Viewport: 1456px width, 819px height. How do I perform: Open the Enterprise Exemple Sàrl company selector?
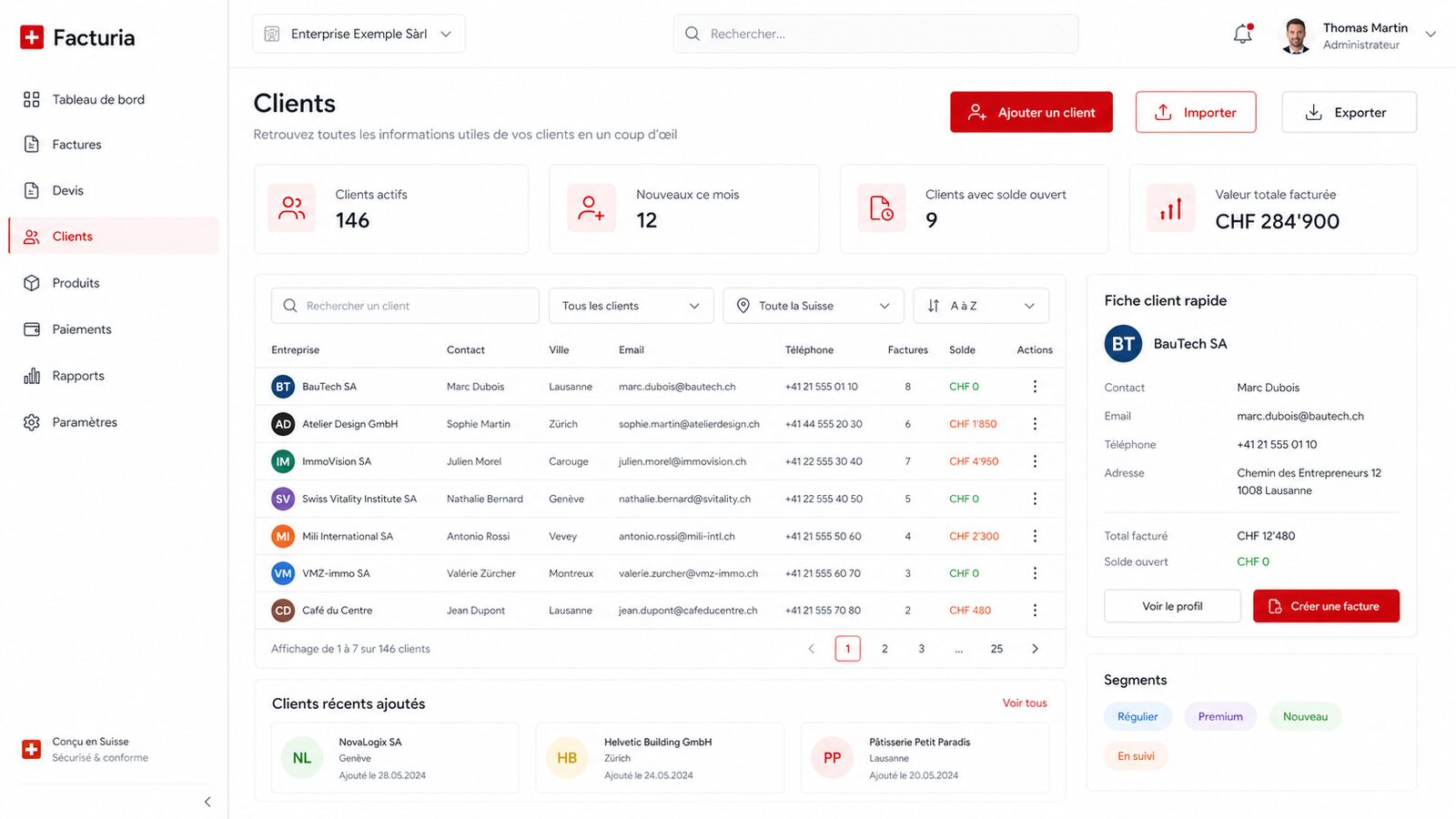(359, 34)
